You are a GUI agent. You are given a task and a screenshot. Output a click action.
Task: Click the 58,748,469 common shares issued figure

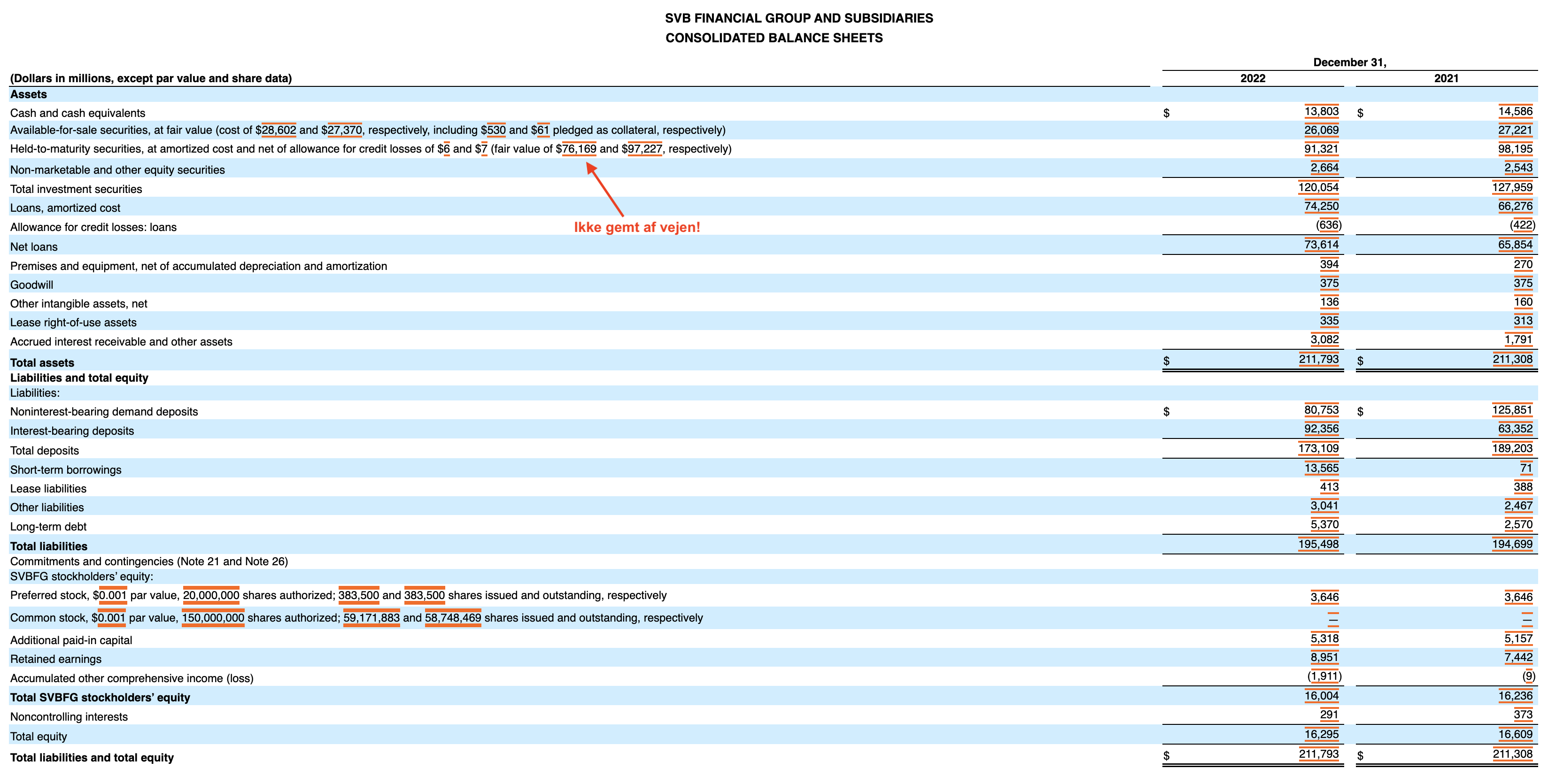(453, 618)
